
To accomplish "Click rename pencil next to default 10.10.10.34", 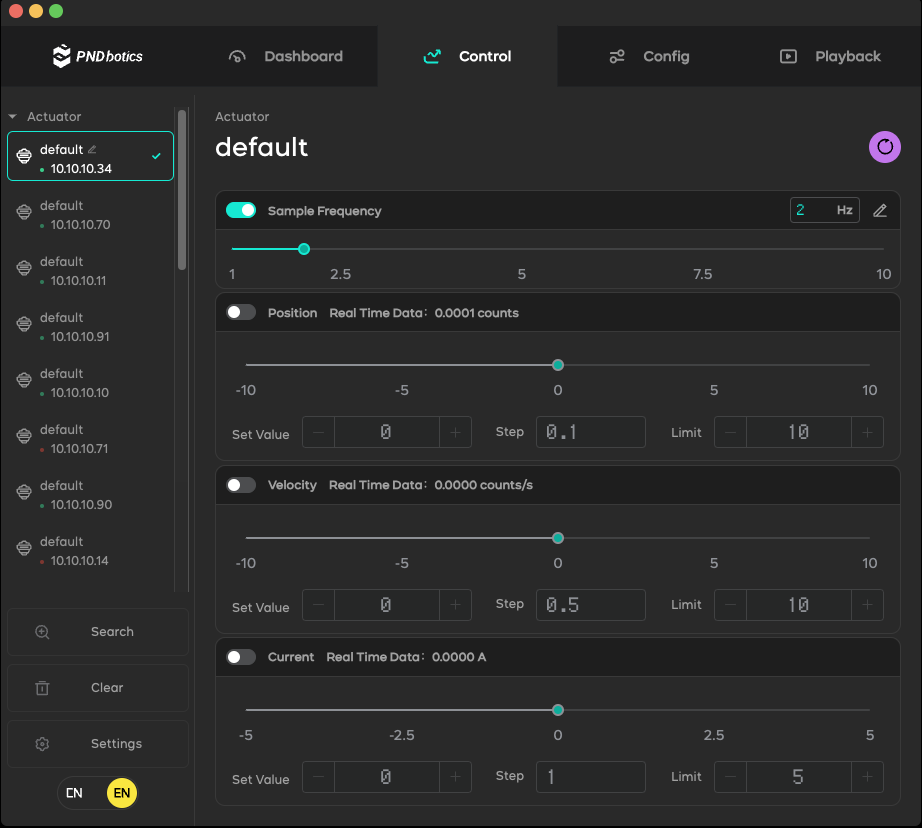I will click(92, 149).
